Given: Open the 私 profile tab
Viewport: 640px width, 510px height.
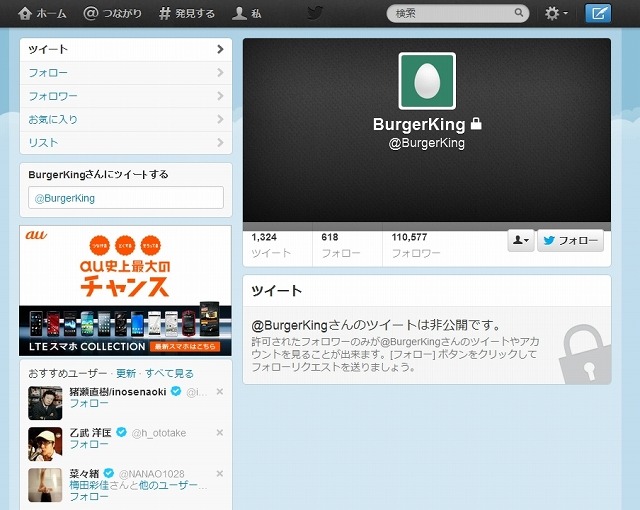Looking at the screenshot, I should coord(247,13).
